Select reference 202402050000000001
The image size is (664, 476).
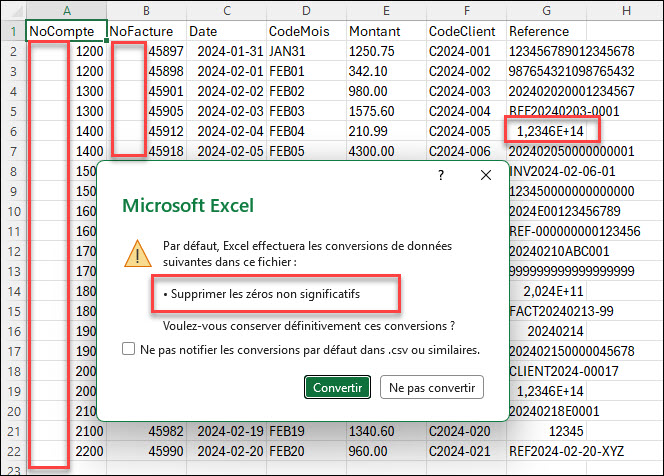point(571,151)
